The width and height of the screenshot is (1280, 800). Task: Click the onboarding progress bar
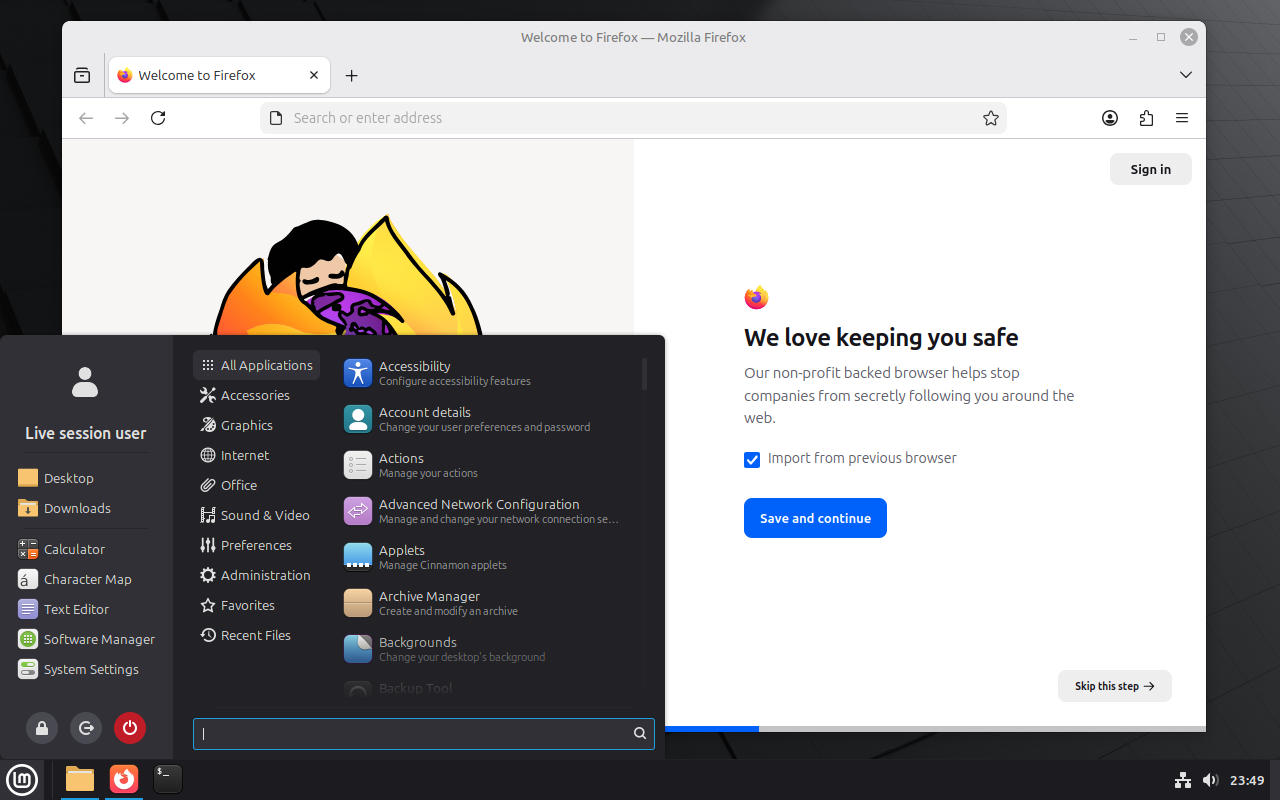(x=935, y=728)
